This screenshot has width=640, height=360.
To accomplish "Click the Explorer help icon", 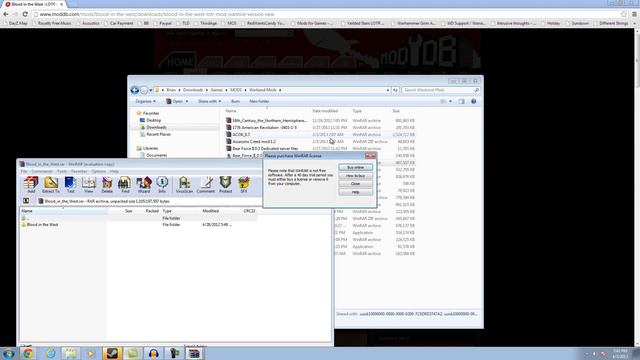I will (473, 101).
